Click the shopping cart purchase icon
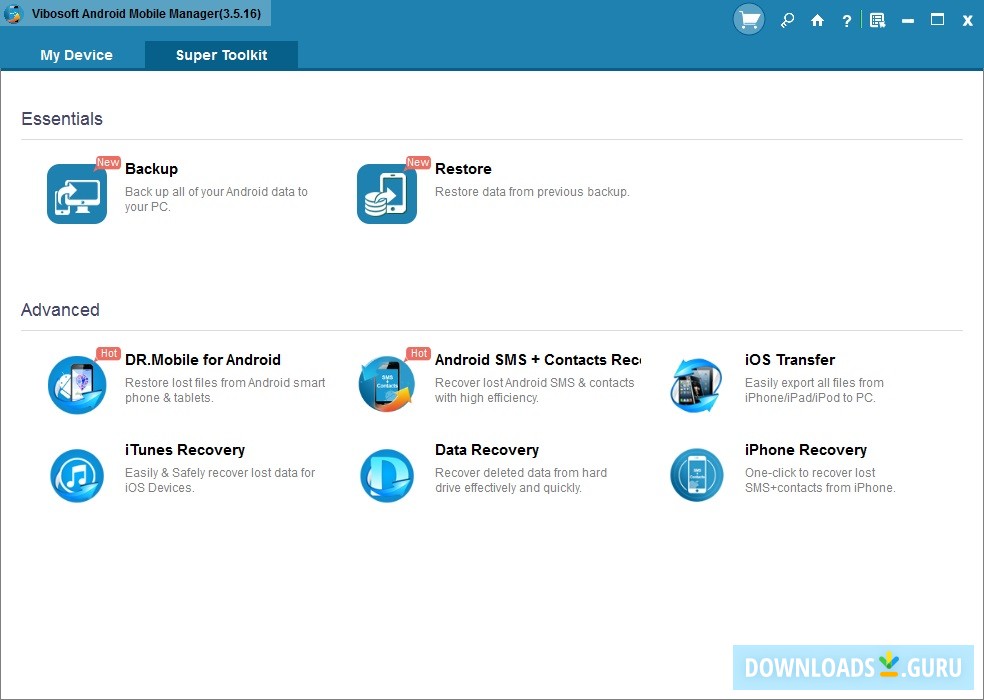Screen dimensions: 984x700 pos(749,20)
